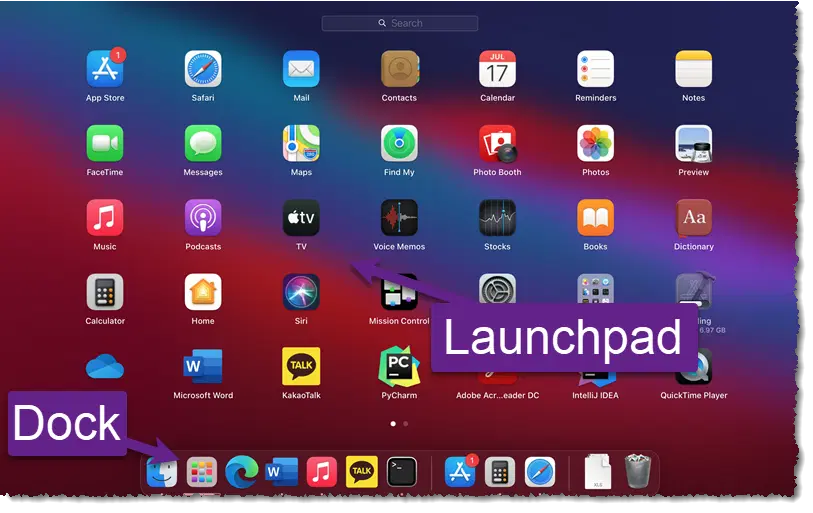Click the "QuickTime Player" app label
This screenshot has height=513, width=813.
point(694,395)
